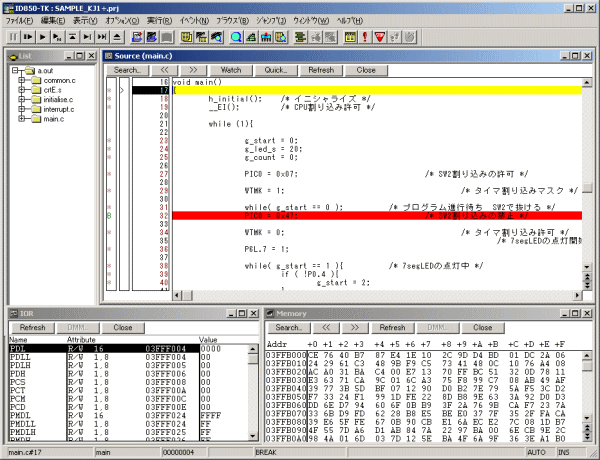Screen dimensions: 600x460
Task: Expand the common.c tree node
Action: tap(22, 80)
